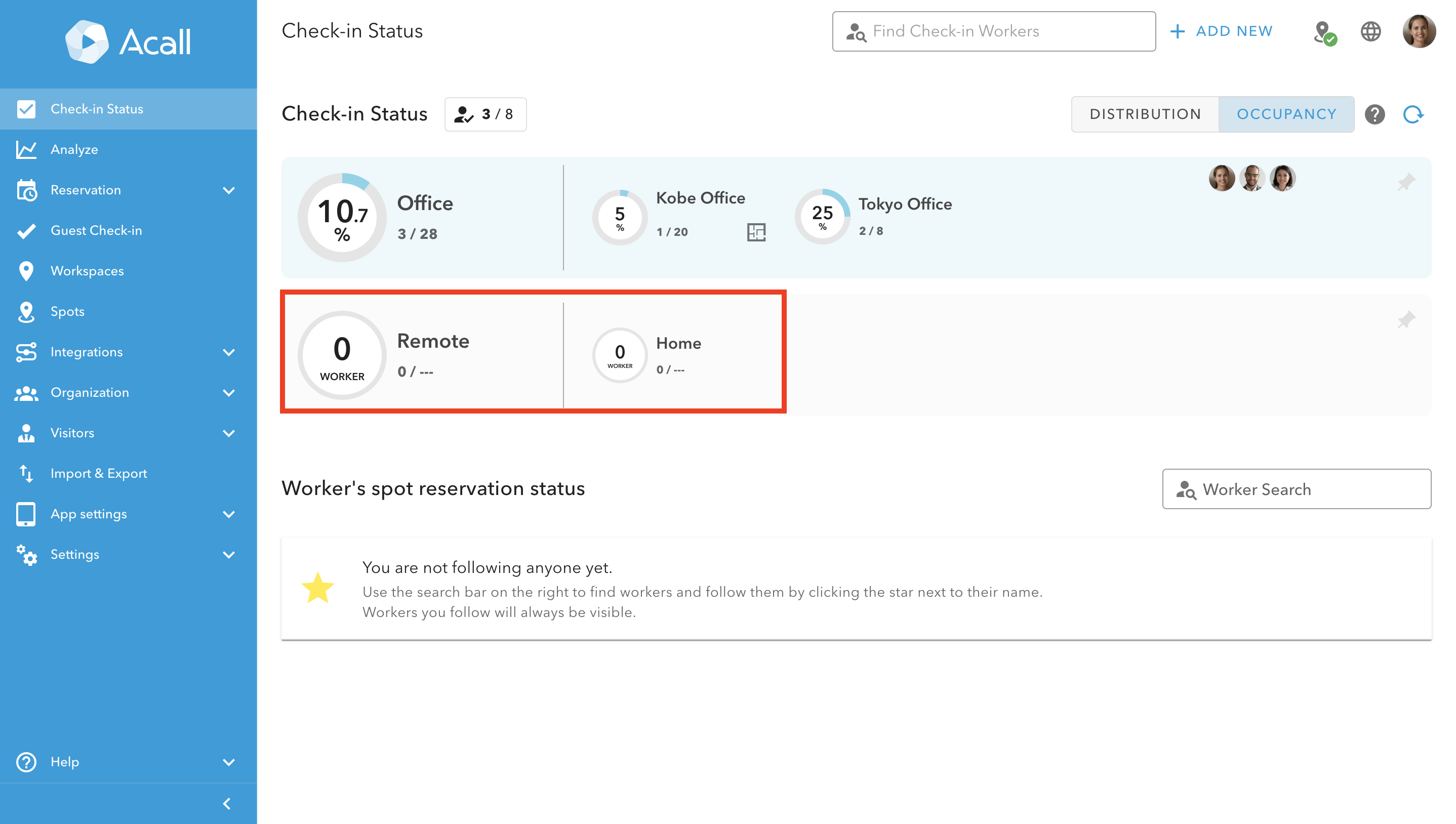Open Tokyo Office details

pyautogui.click(x=904, y=204)
